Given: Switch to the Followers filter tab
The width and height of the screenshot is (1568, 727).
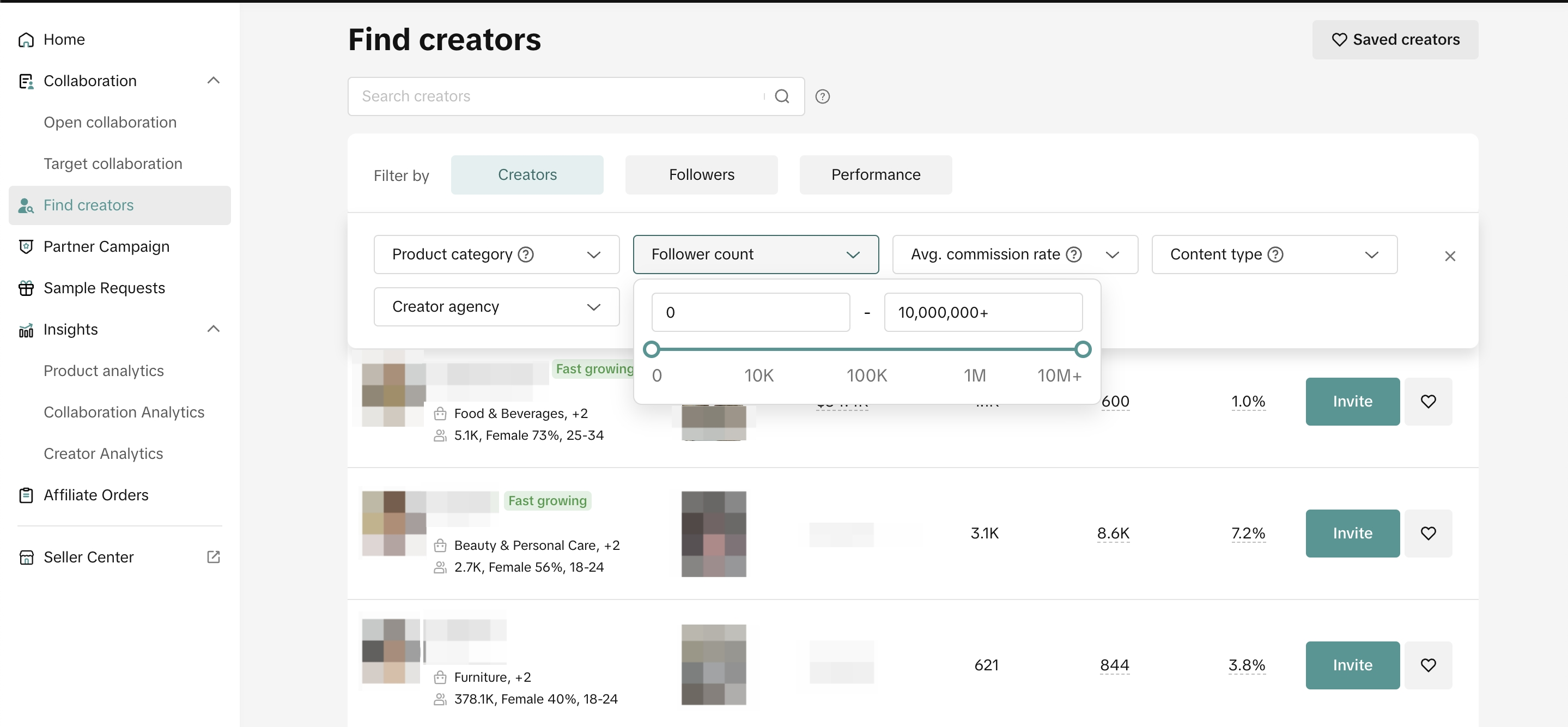Looking at the screenshot, I should coord(701,175).
